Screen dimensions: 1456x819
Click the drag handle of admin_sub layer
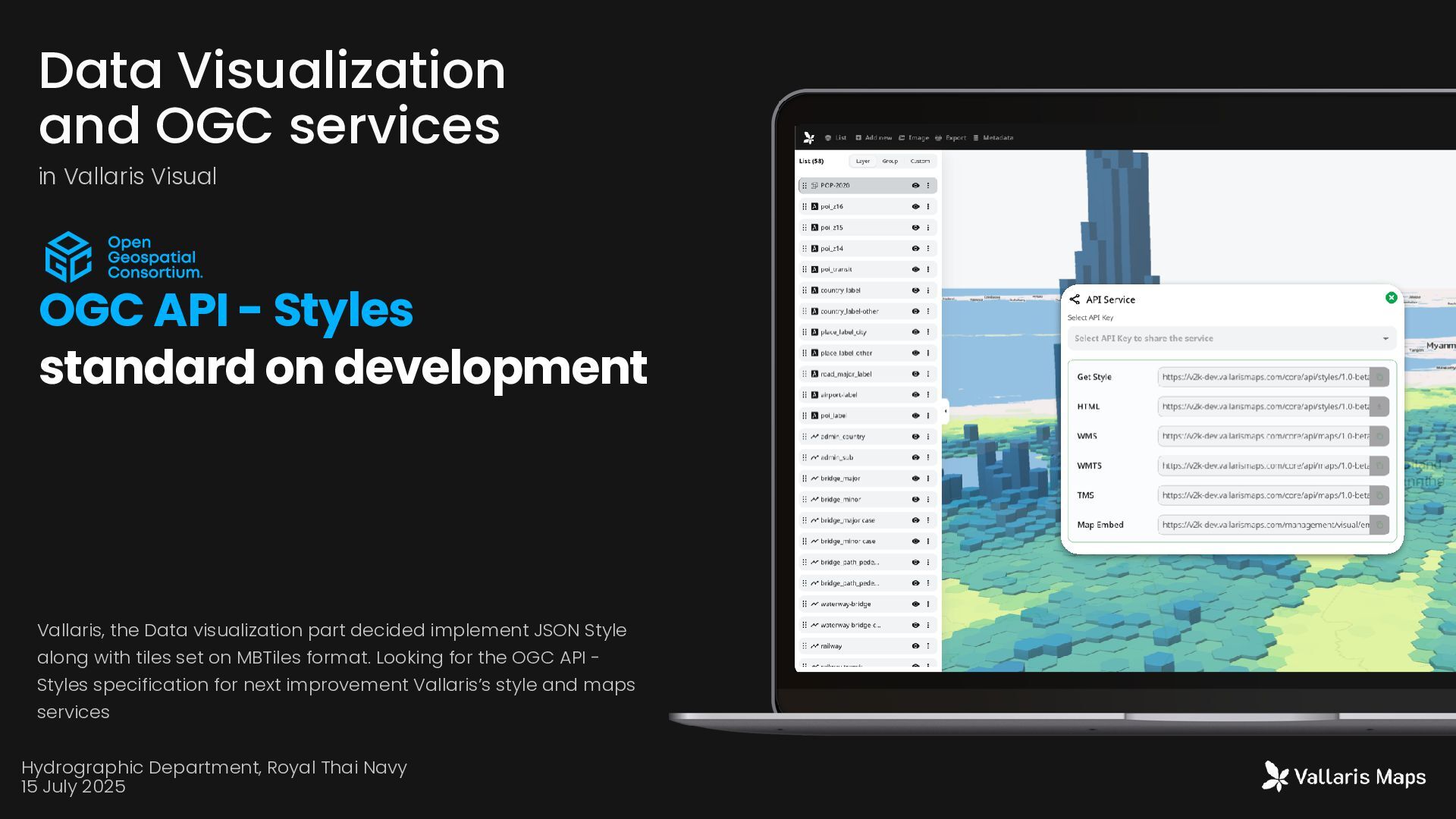pyautogui.click(x=805, y=458)
